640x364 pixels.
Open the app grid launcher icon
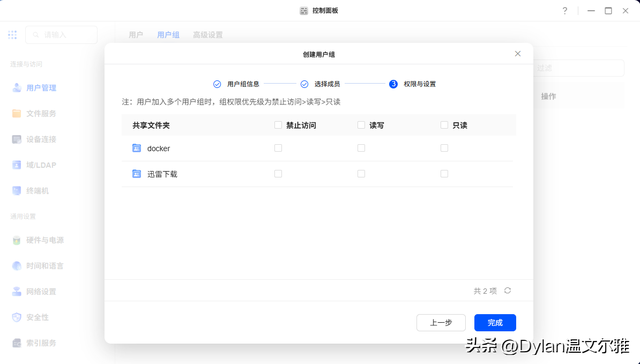12,35
